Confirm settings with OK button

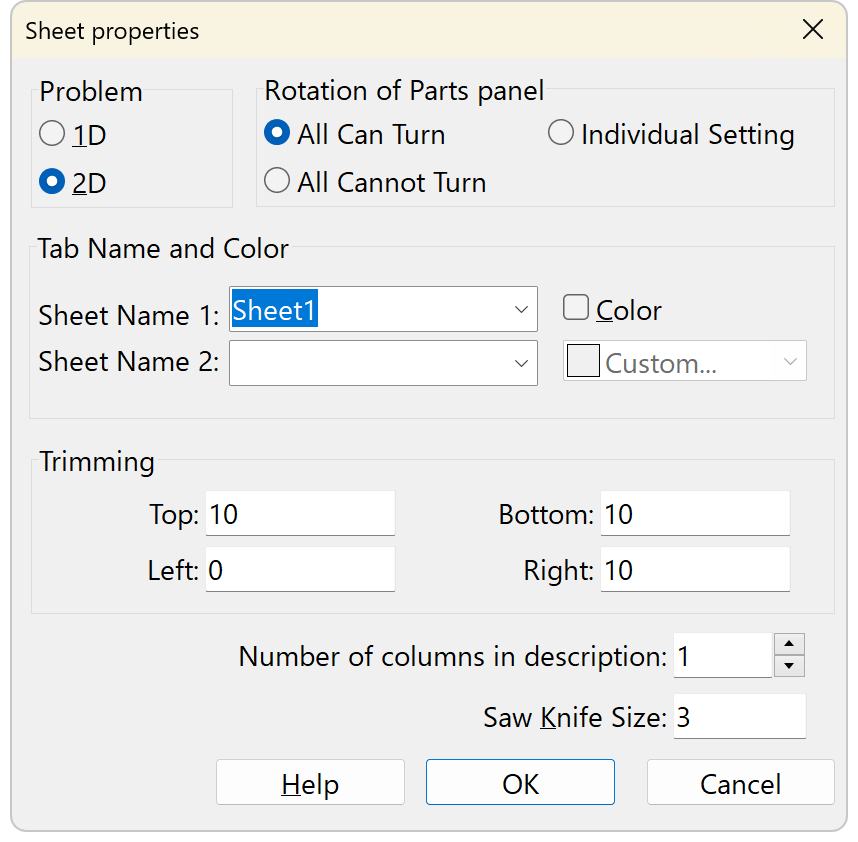pos(520,782)
